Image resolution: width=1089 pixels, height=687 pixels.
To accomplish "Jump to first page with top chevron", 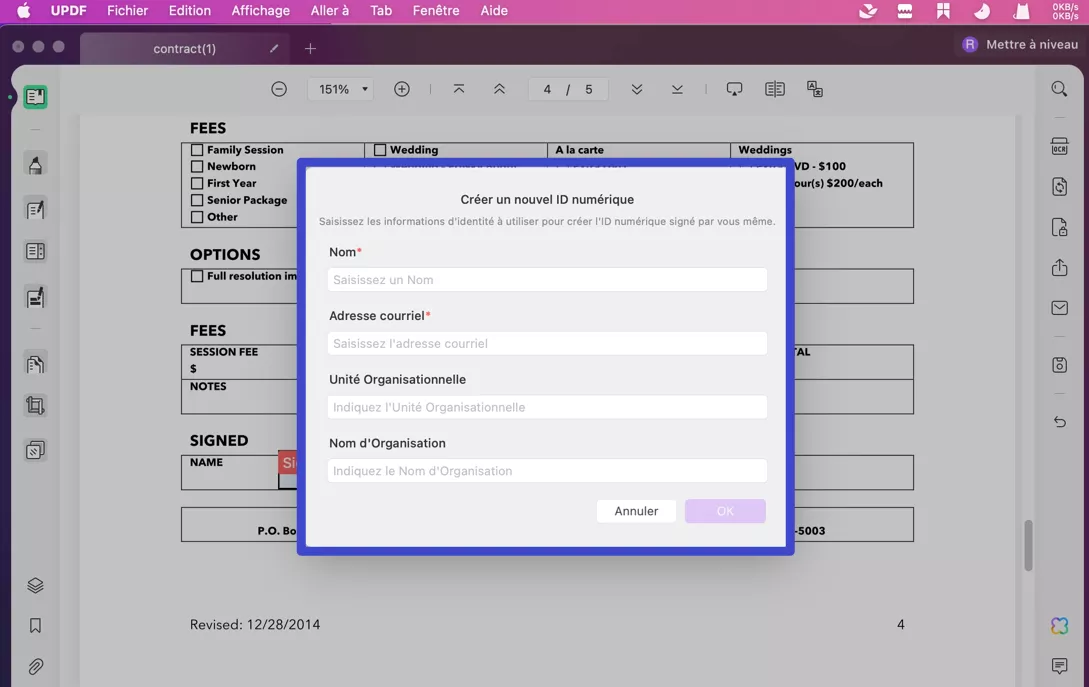I will pyautogui.click(x=458, y=89).
